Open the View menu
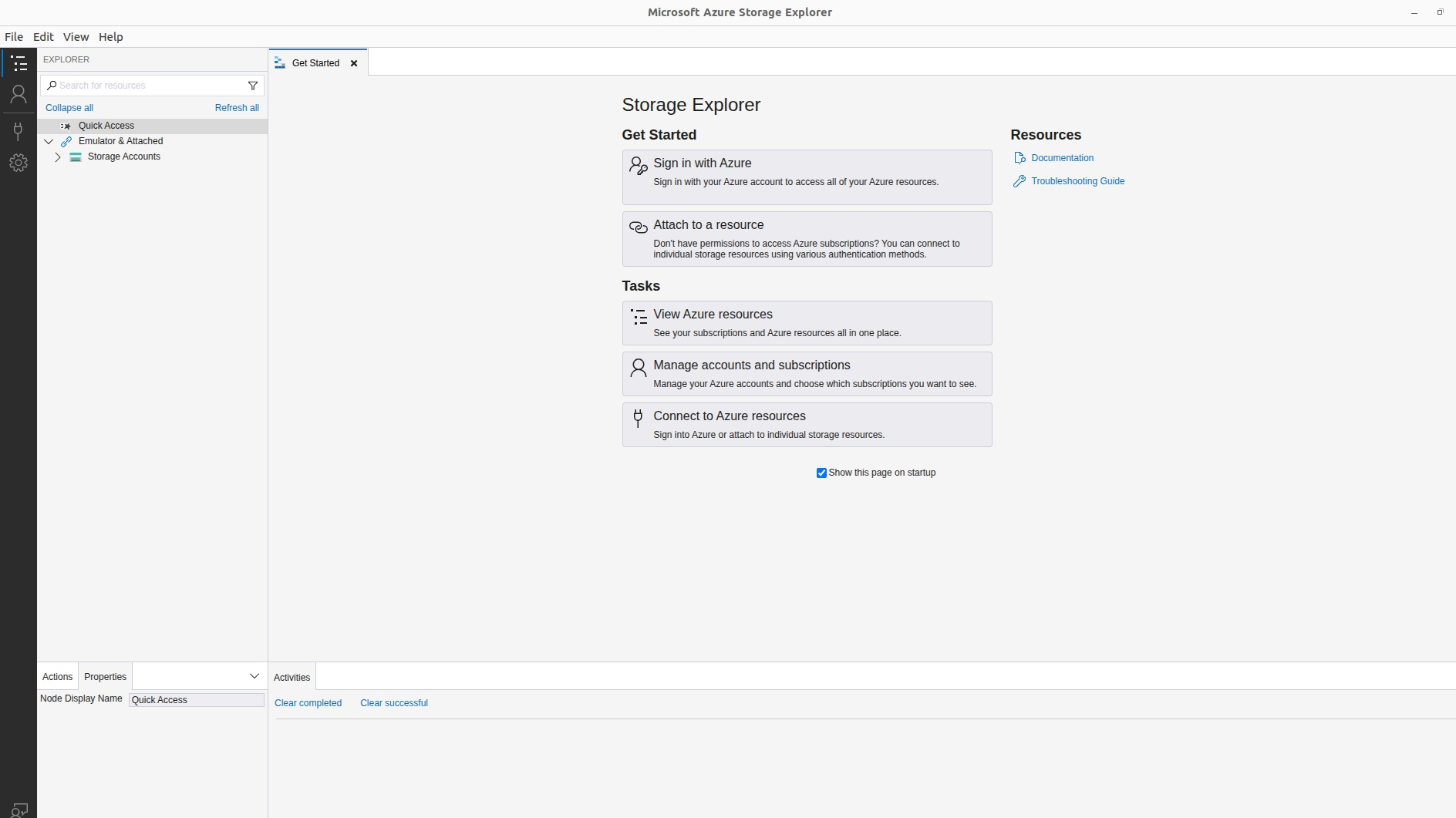The image size is (1456, 818). [x=76, y=37]
